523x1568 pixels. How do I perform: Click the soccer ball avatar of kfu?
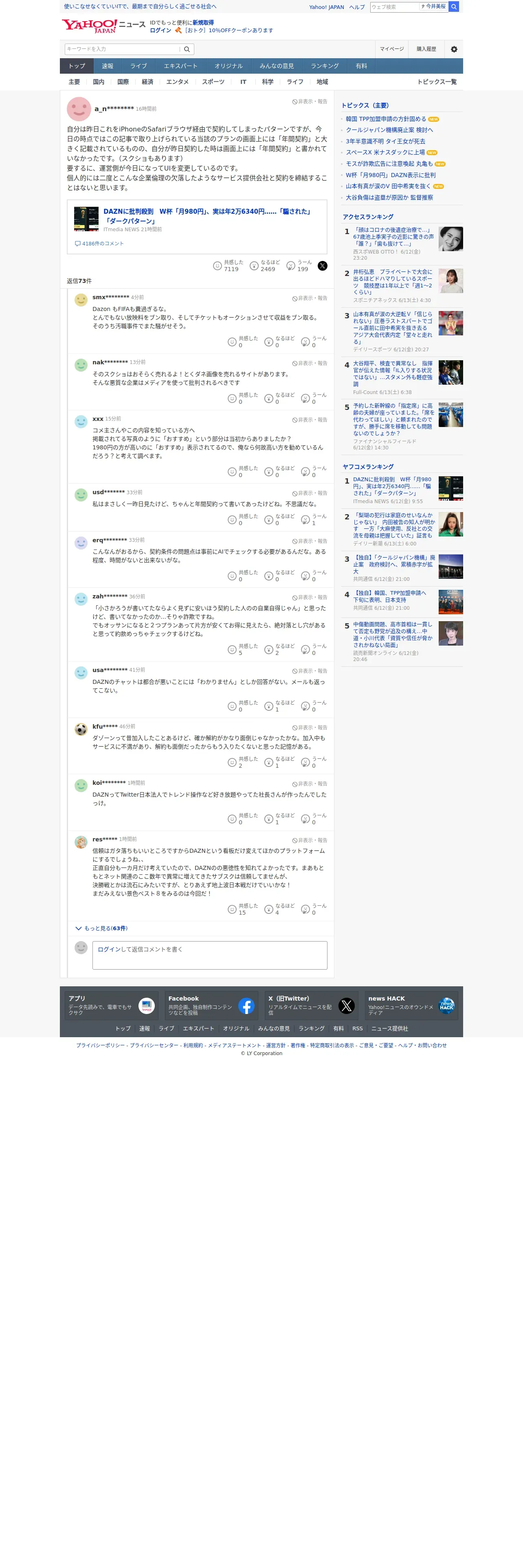(x=81, y=729)
